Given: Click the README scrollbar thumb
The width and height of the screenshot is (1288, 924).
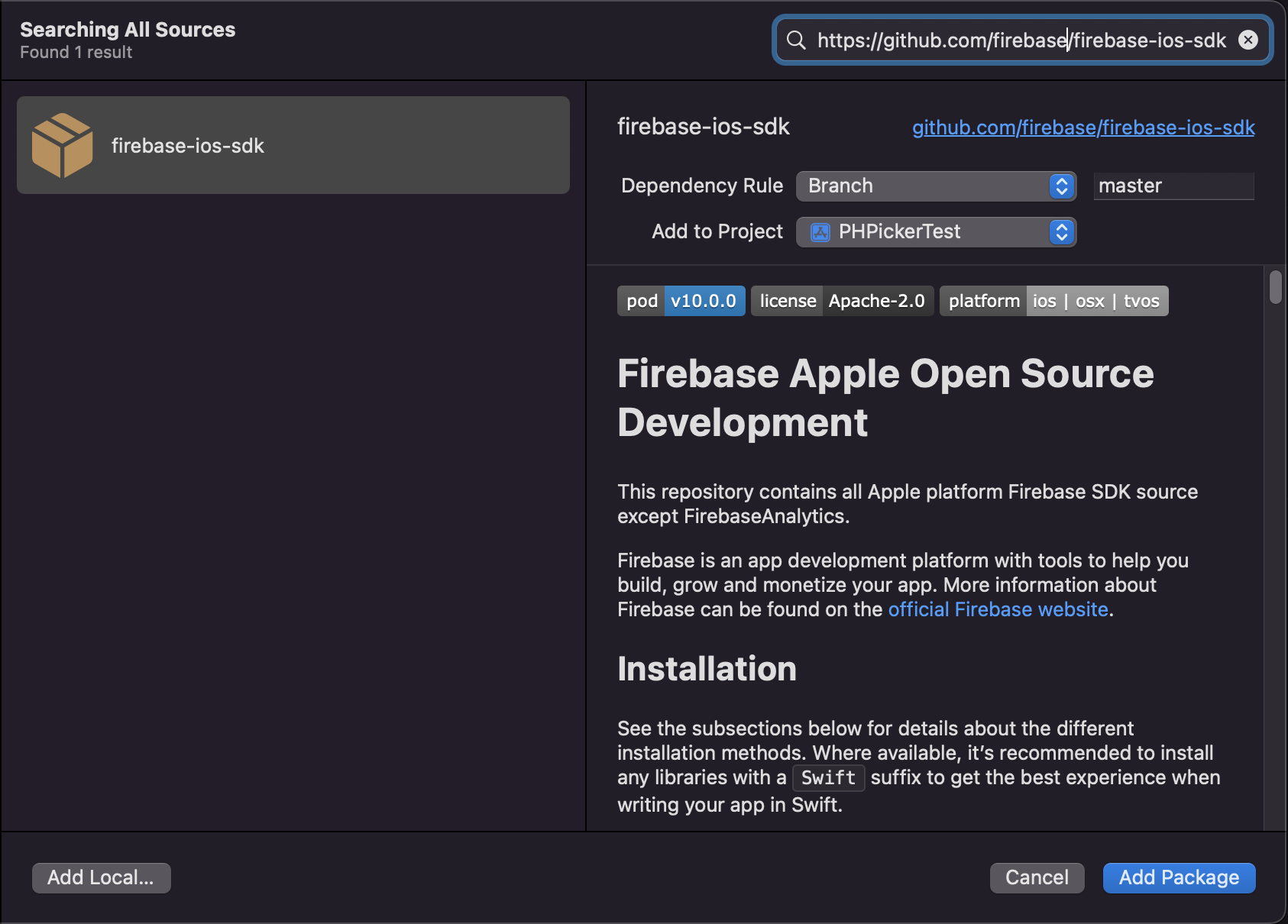Looking at the screenshot, I should [x=1275, y=287].
